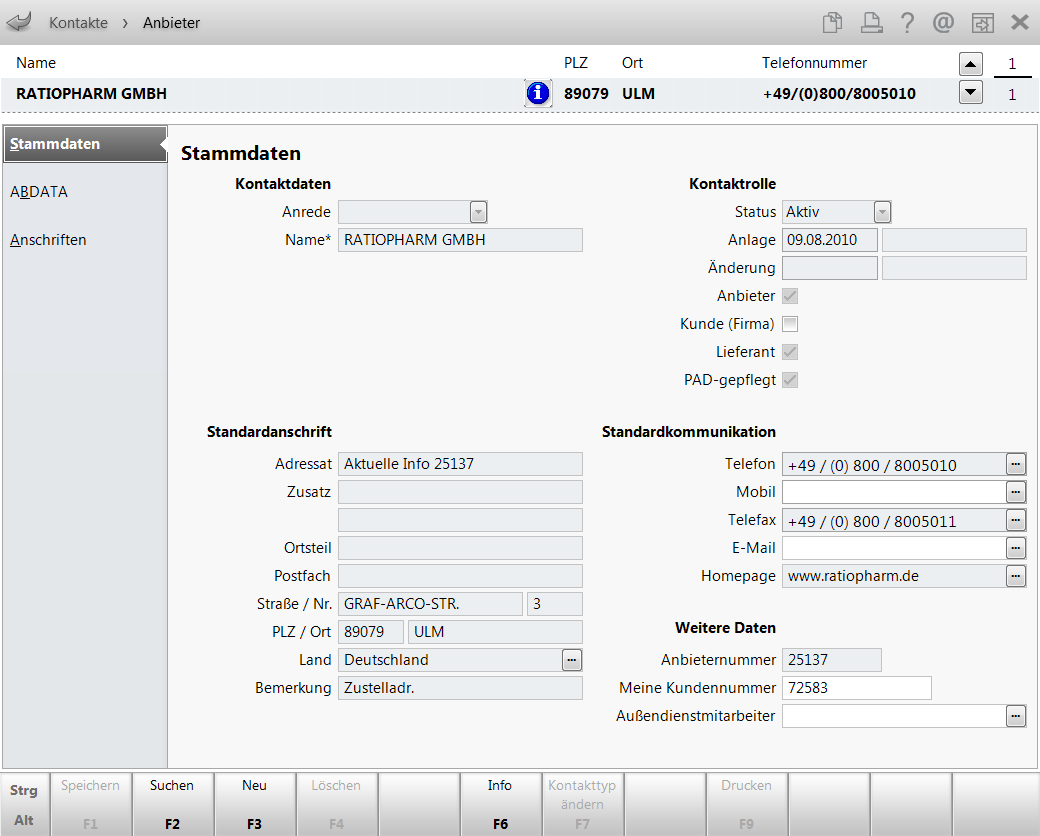1040x836 pixels.
Task: Click the blue info icon next to RATIOPHARM GMBH
Action: [538, 94]
